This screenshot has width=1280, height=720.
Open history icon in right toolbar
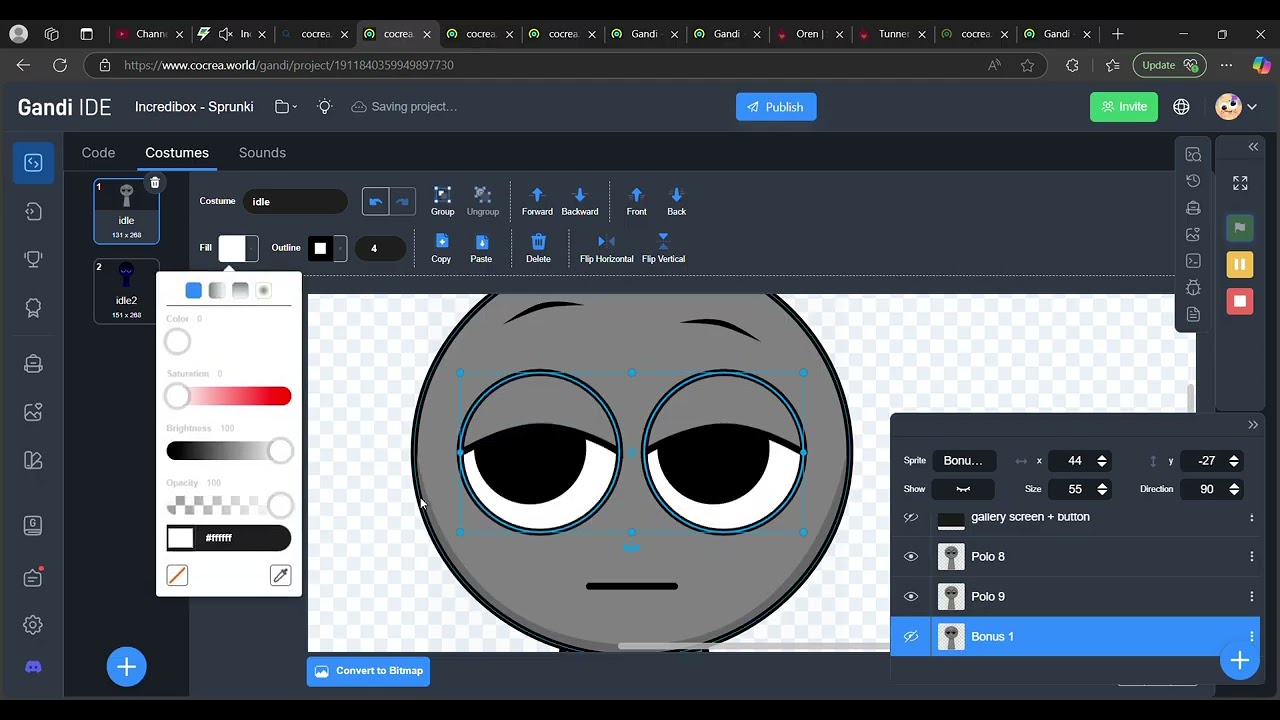click(x=1193, y=181)
